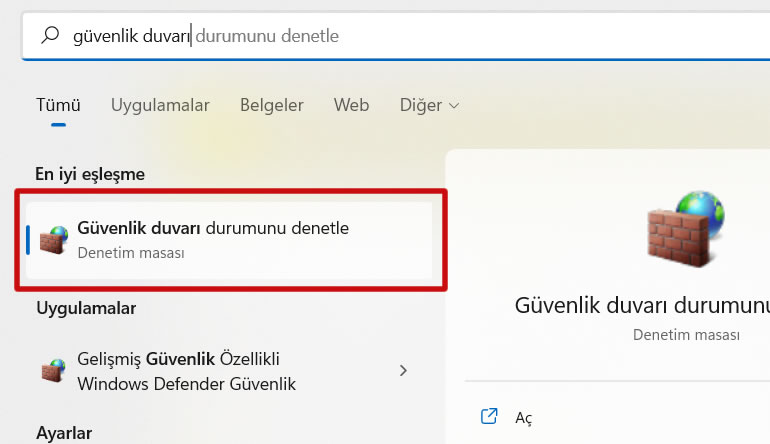Screen dimensions: 770x444
Task: Expand the Diğer filter dropdown
Action: [429, 105]
